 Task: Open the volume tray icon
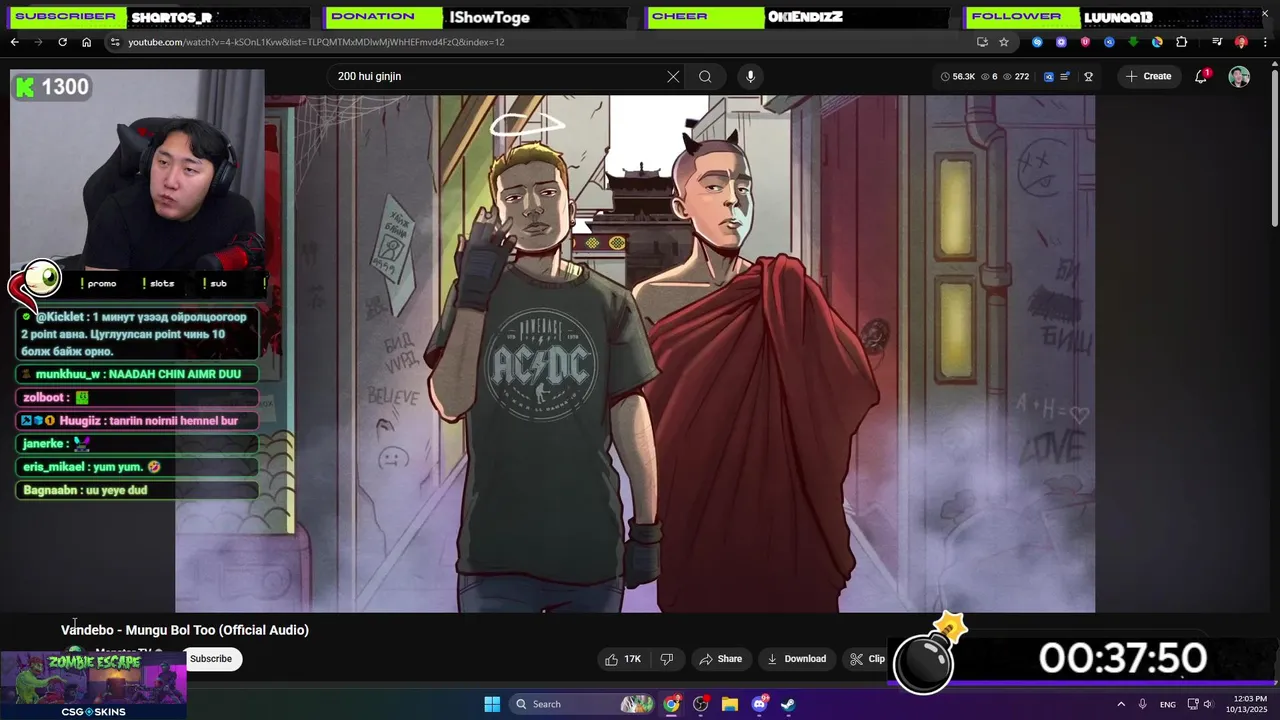(x=1208, y=704)
